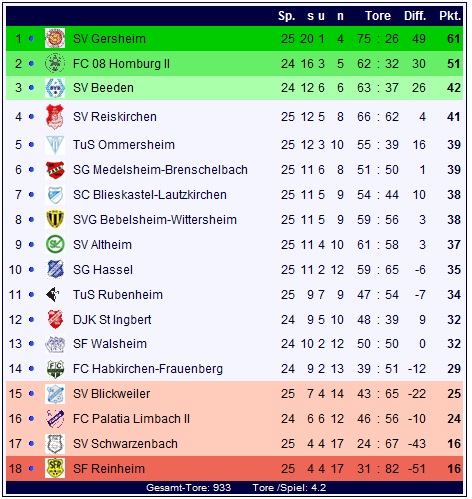Click the blue dot beside rank 10

pyautogui.click(x=31, y=269)
